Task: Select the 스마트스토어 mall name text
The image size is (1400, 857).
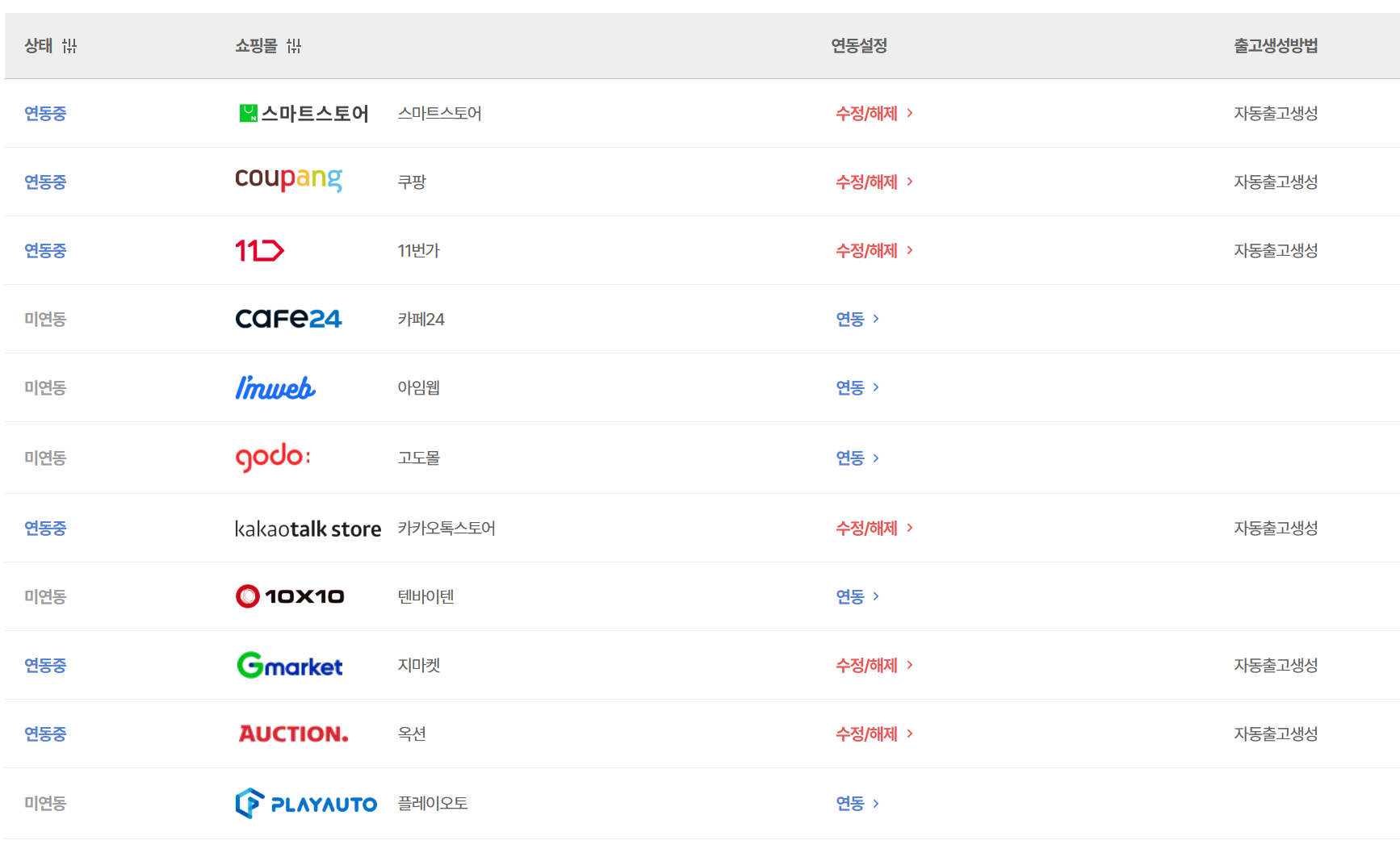Action: (439, 114)
